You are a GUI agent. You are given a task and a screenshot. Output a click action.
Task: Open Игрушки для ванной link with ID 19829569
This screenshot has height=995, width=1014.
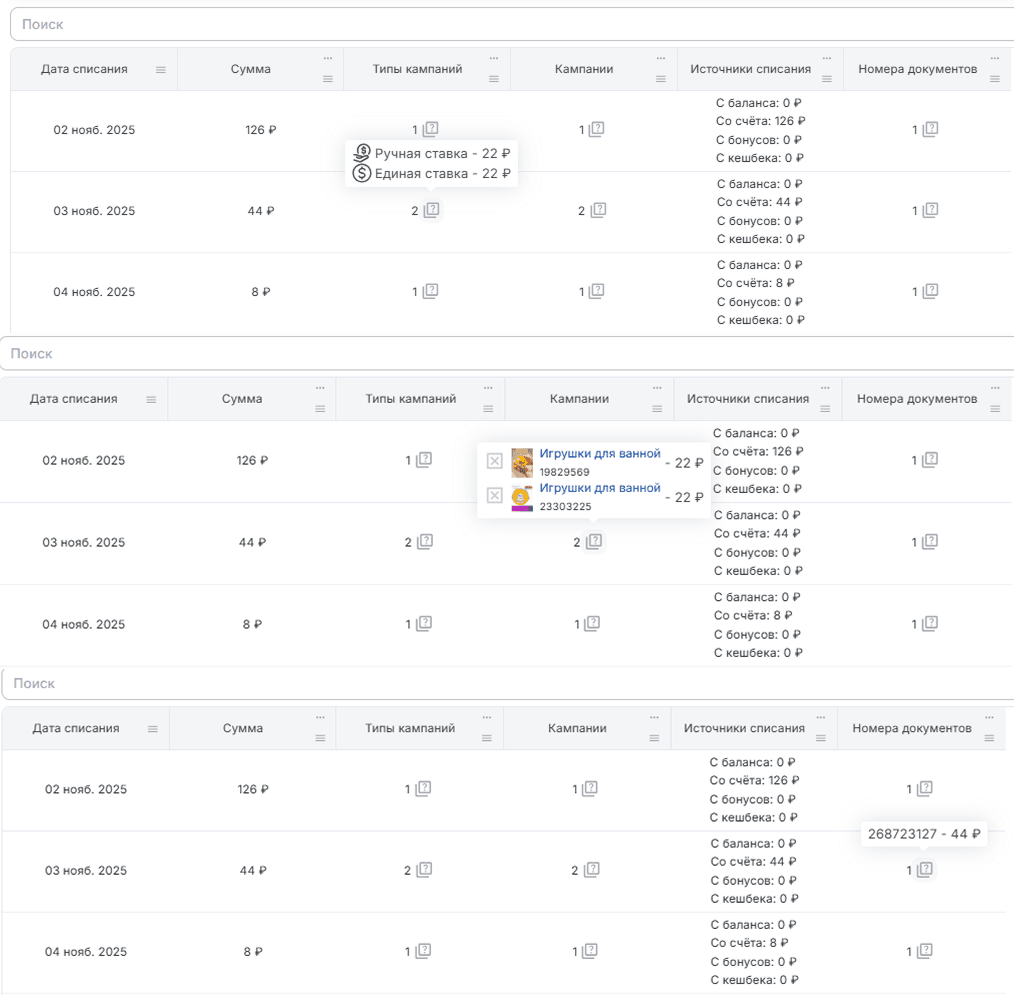coord(600,454)
